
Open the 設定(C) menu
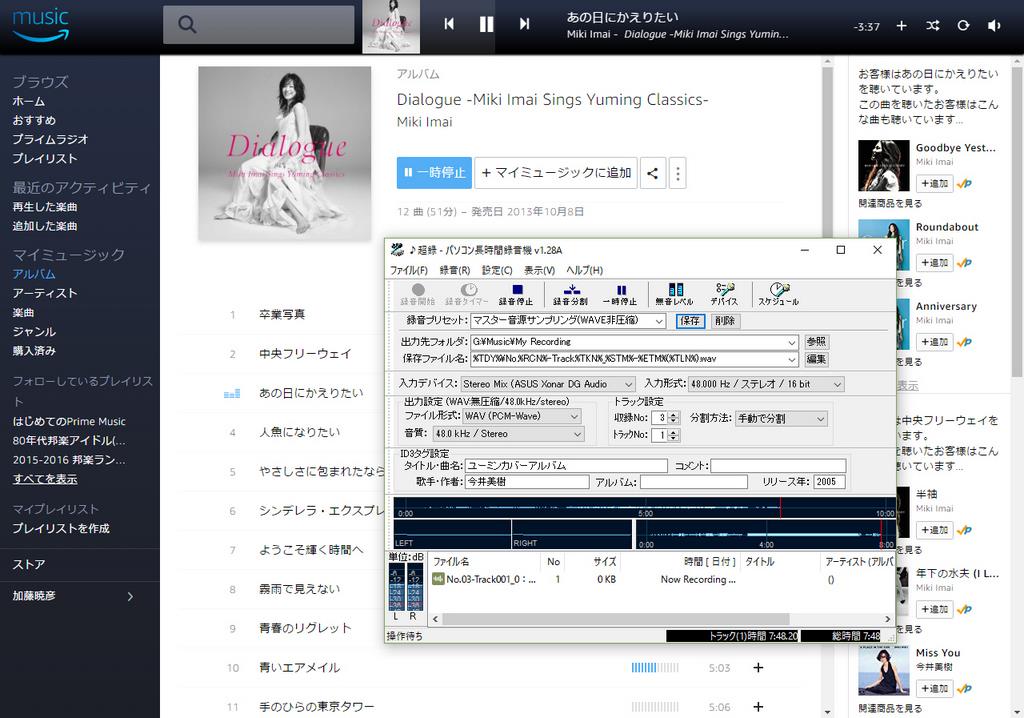(x=497, y=270)
